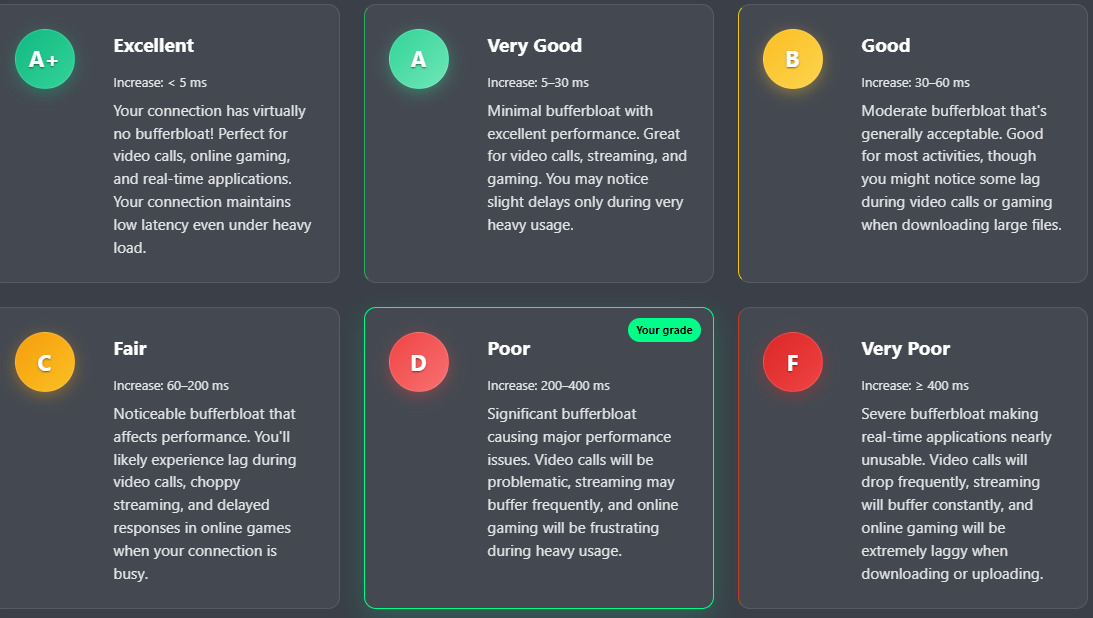Click 'Increase: 200–400 ms' text
This screenshot has height=618, width=1093.
tap(548, 386)
